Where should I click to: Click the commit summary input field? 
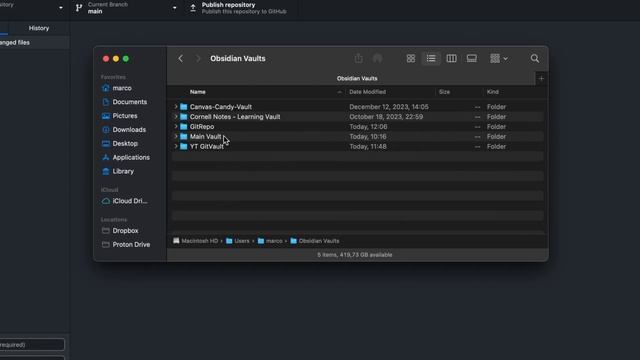click(32, 344)
